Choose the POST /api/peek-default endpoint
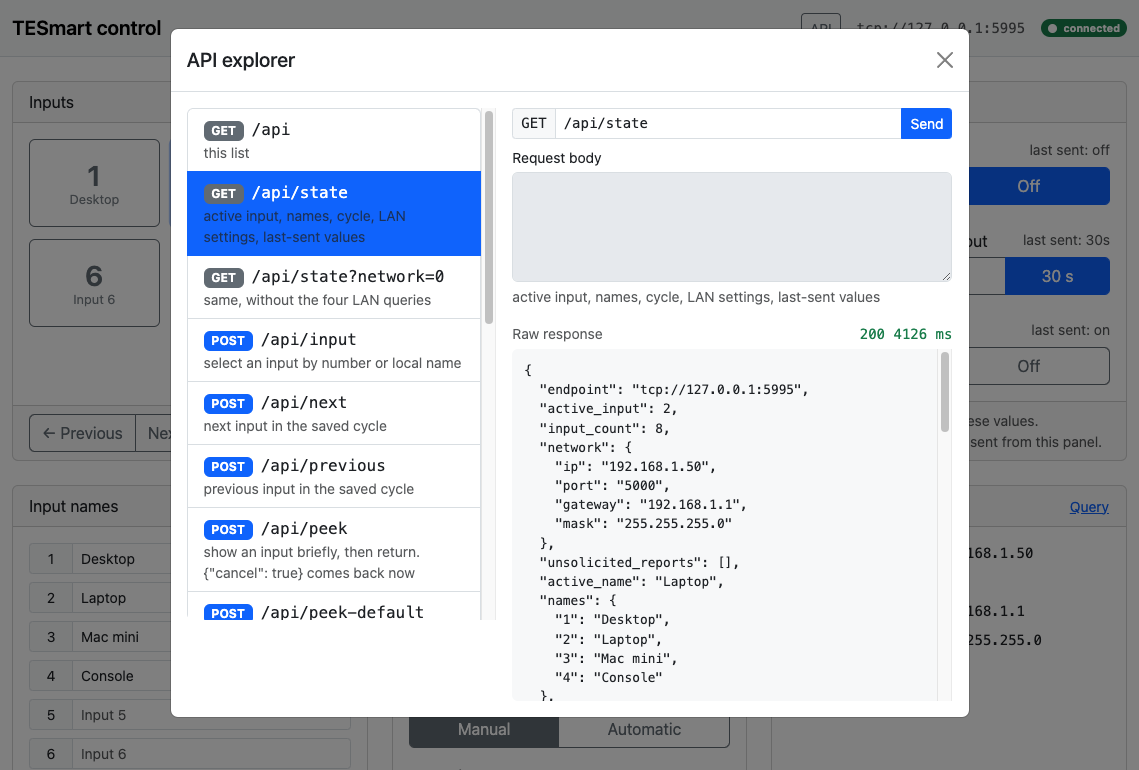 pyautogui.click(x=334, y=607)
